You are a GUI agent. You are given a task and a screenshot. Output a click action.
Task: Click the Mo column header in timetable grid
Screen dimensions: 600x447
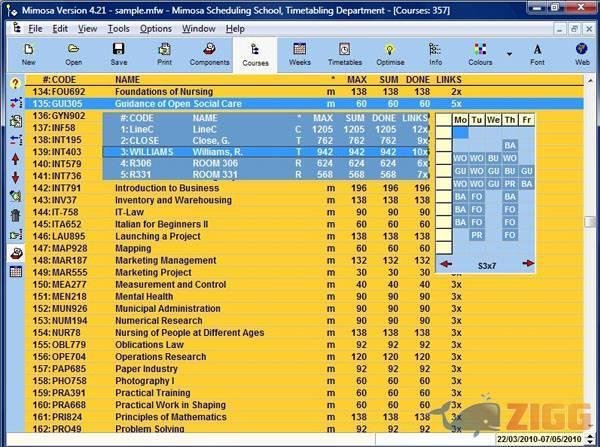click(x=460, y=120)
